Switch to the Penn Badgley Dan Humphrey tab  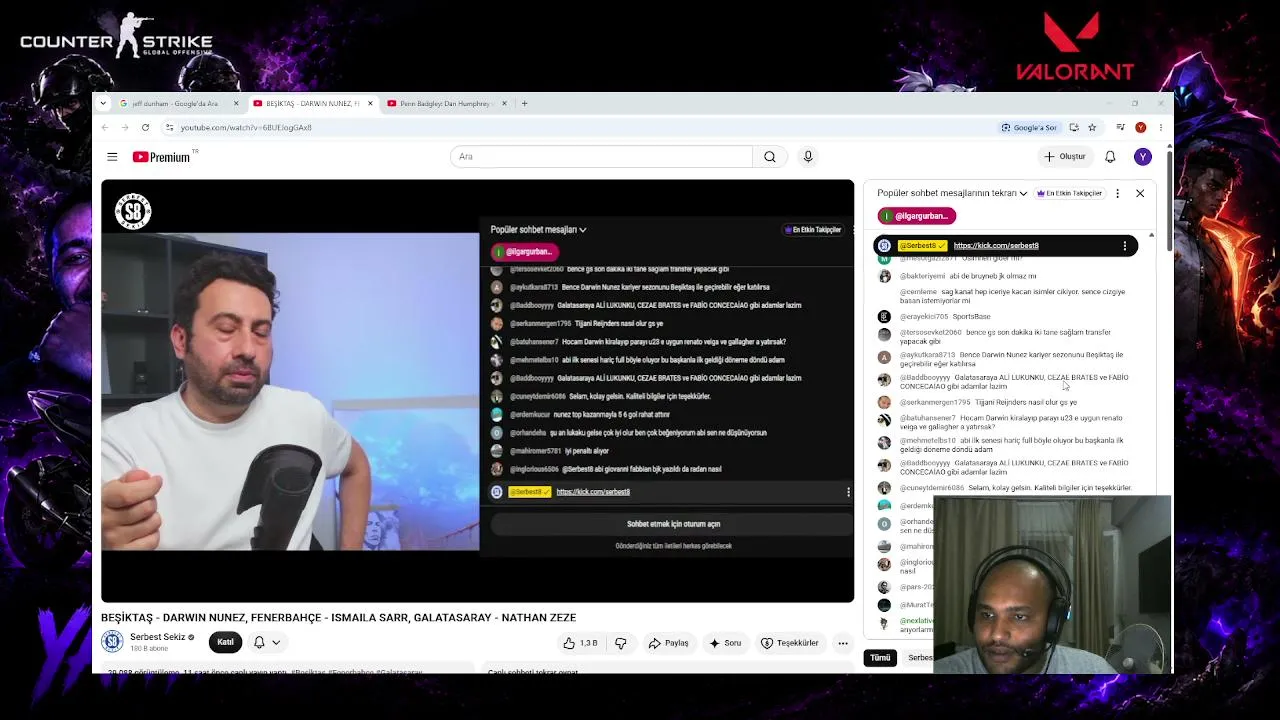point(445,103)
